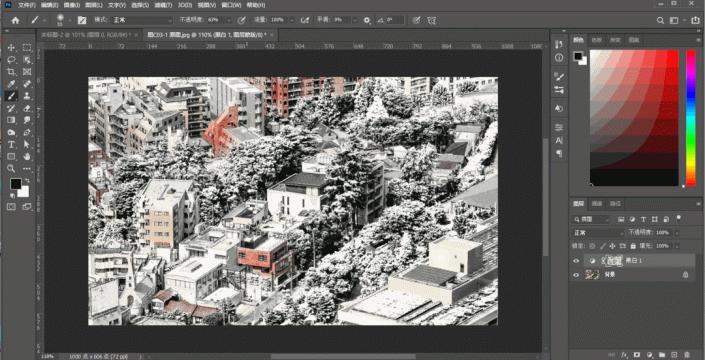The width and height of the screenshot is (705, 360).
Task: Select the Lasso tool
Action: (x=12, y=60)
